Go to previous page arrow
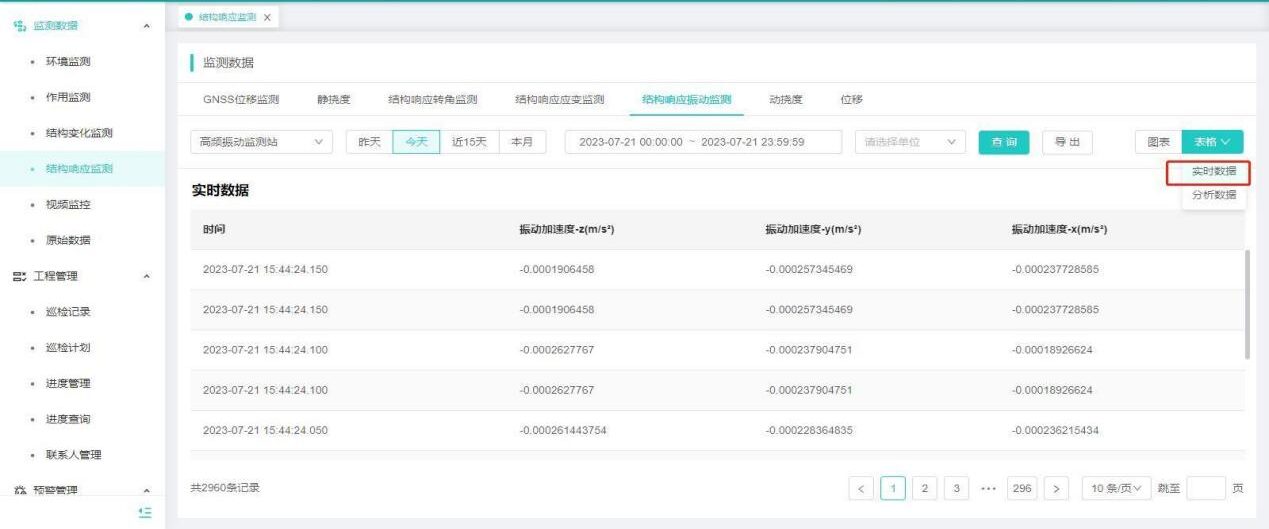The width and height of the screenshot is (1269, 529). 862,487
